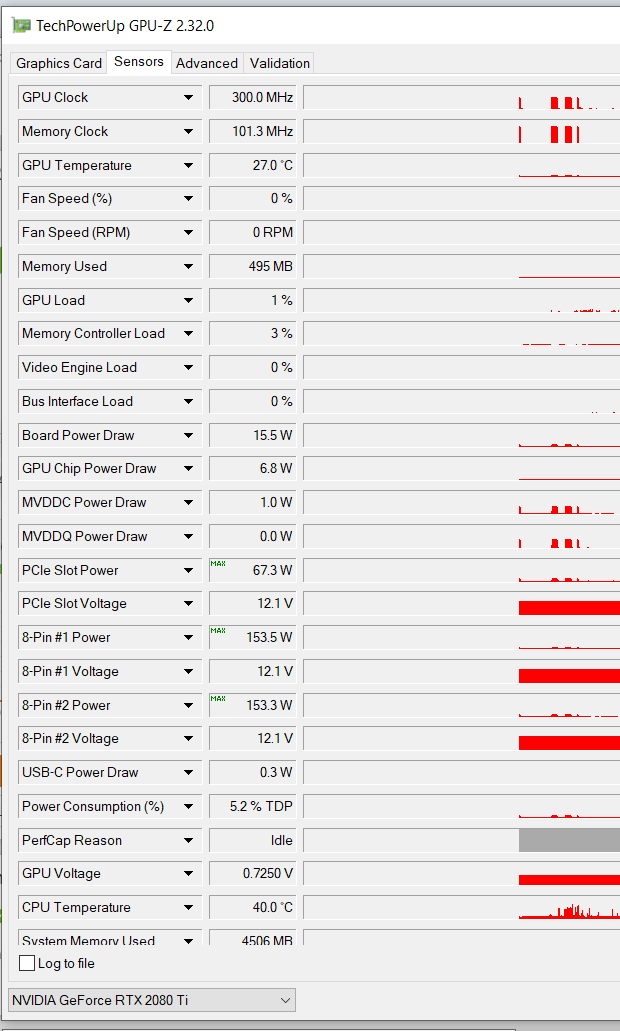
Task: Expand PCIe Slot Power options
Action: 188,570
